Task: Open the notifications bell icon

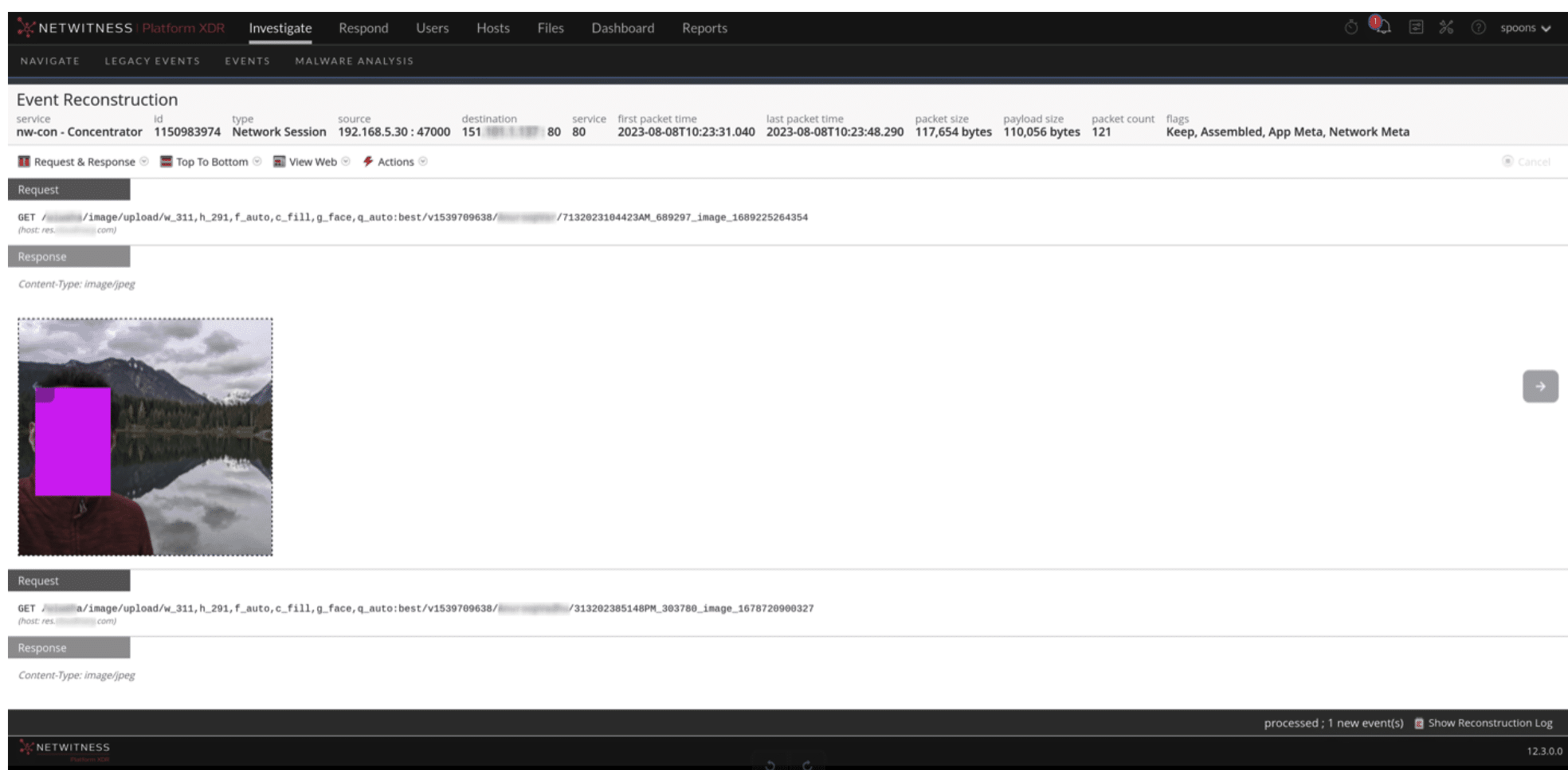Action: [1383, 27]
